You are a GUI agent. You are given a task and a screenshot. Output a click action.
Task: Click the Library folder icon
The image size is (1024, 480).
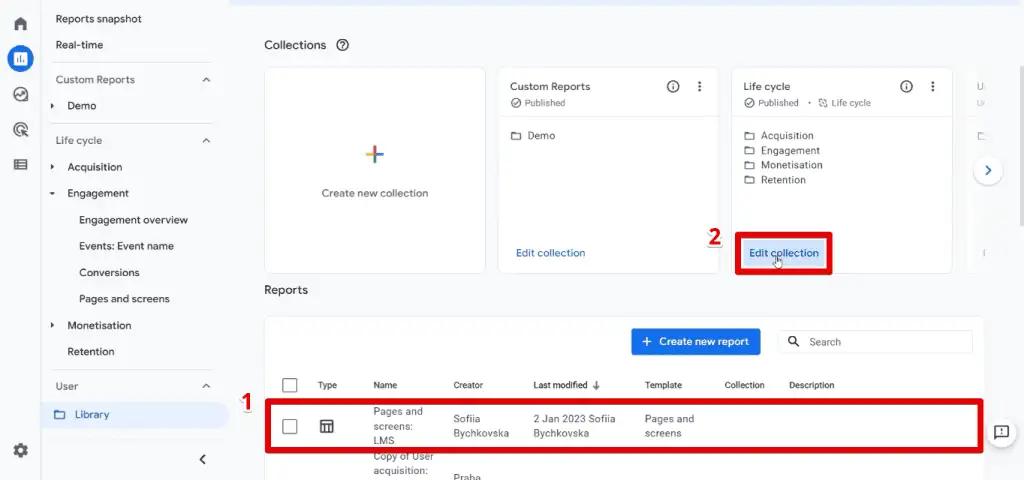pos(59,415)
